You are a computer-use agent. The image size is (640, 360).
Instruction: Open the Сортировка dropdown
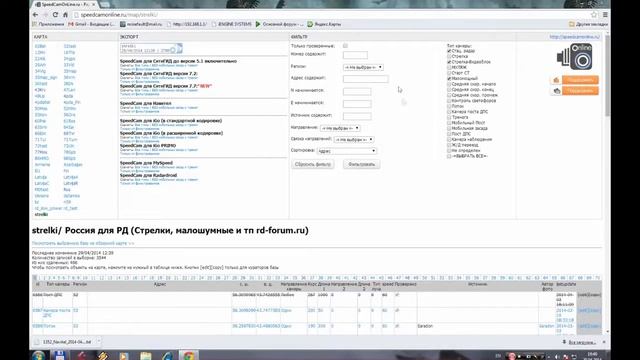point(346,151)
